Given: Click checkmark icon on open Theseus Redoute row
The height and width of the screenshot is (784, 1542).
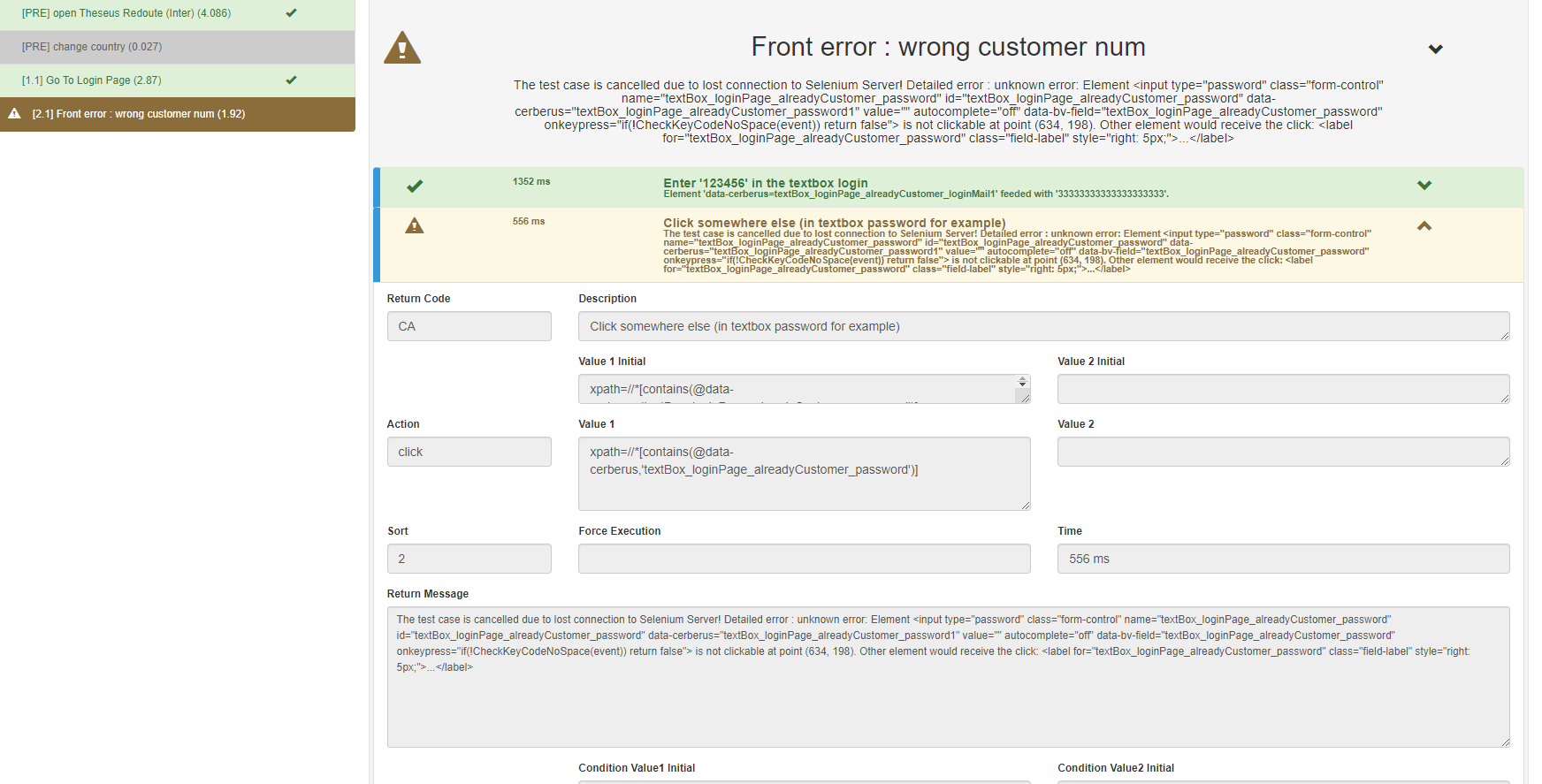Looking at the screenshot, I should point(292,13).
